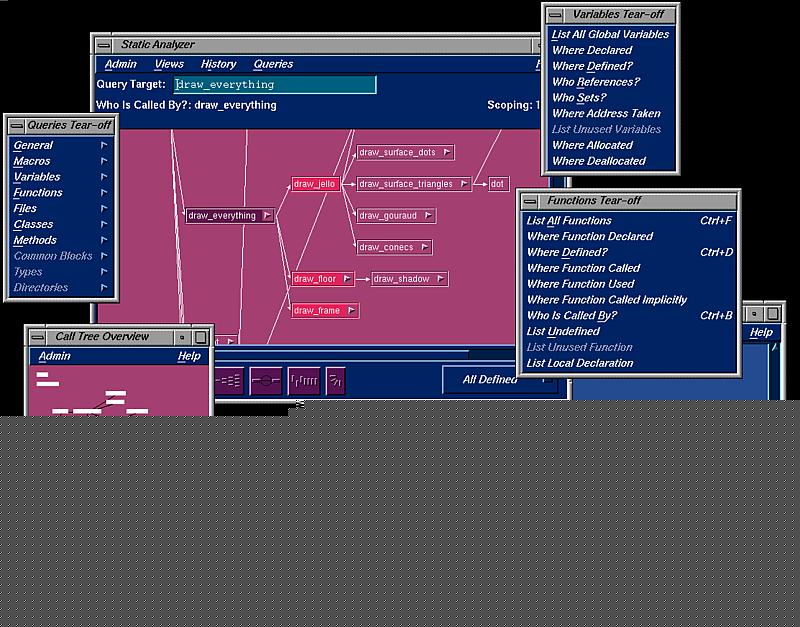Viewport: 800px width, 627px height.
Task: Open the Queries Tear-off window menu button
Action: 16,126
